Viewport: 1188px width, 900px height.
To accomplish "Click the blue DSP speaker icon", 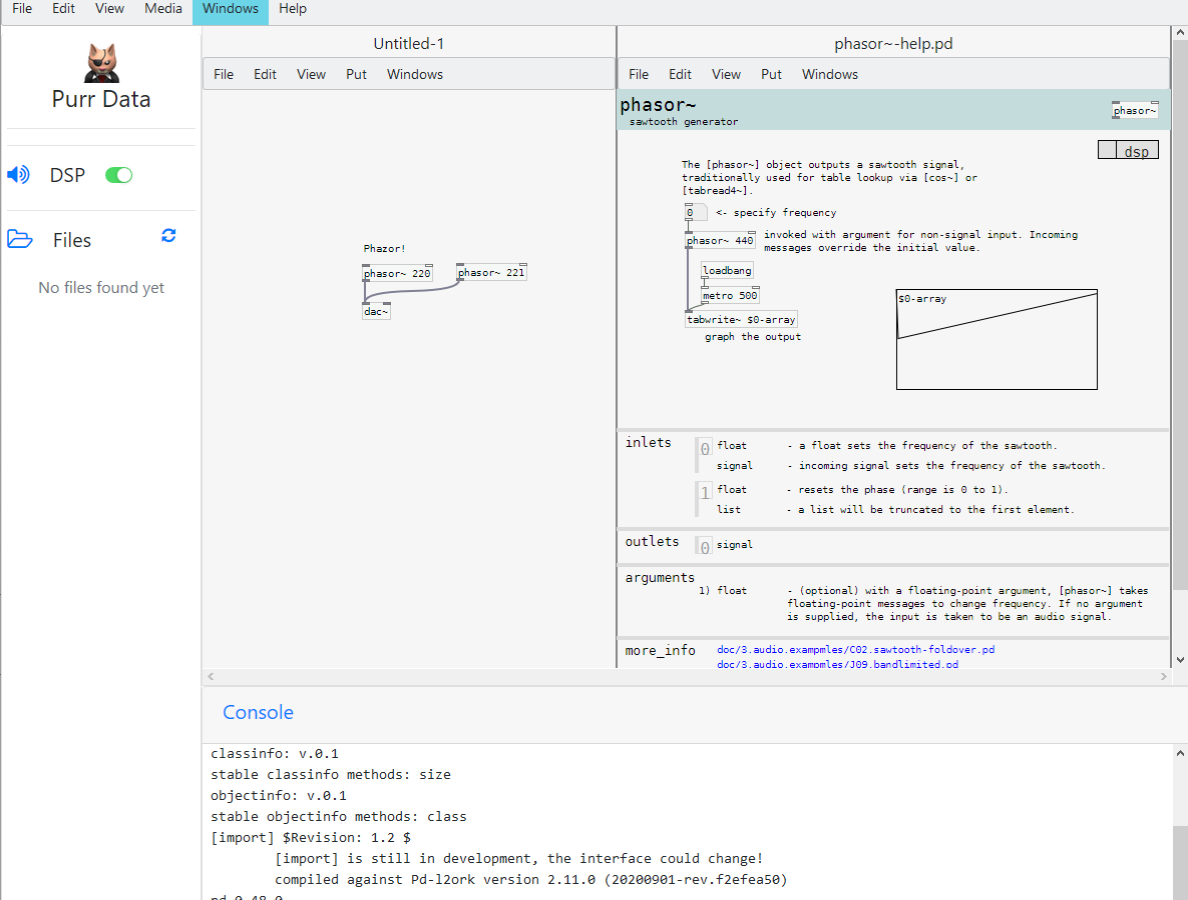I will point(18,175).
